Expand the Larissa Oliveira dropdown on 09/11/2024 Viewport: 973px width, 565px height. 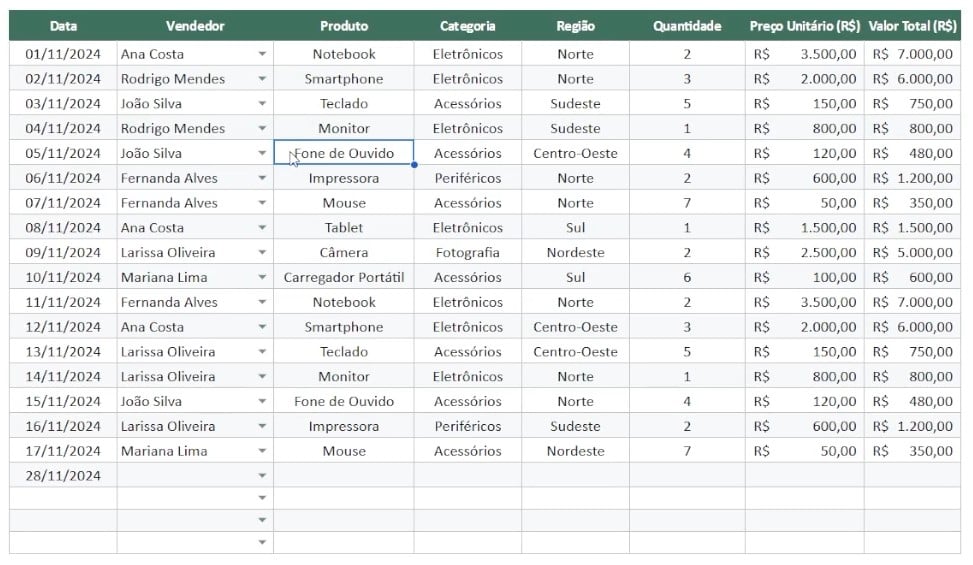[x=262, y=252]
